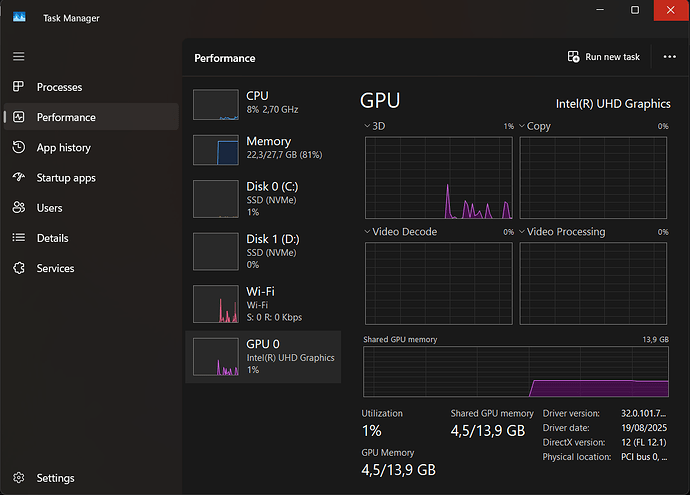Click the Startup apps gauge icon

[x=18, y=177]
